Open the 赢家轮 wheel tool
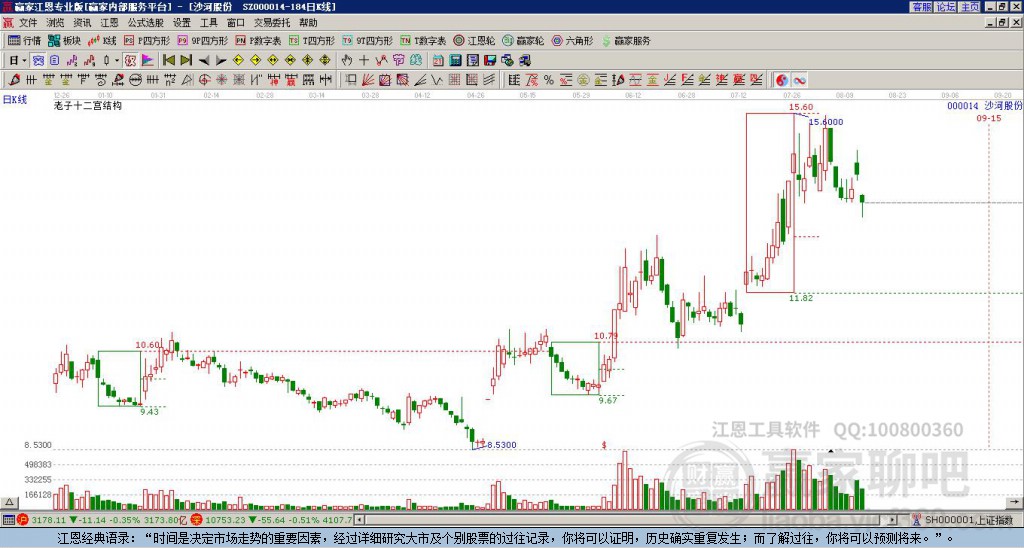 pos(524,40)
